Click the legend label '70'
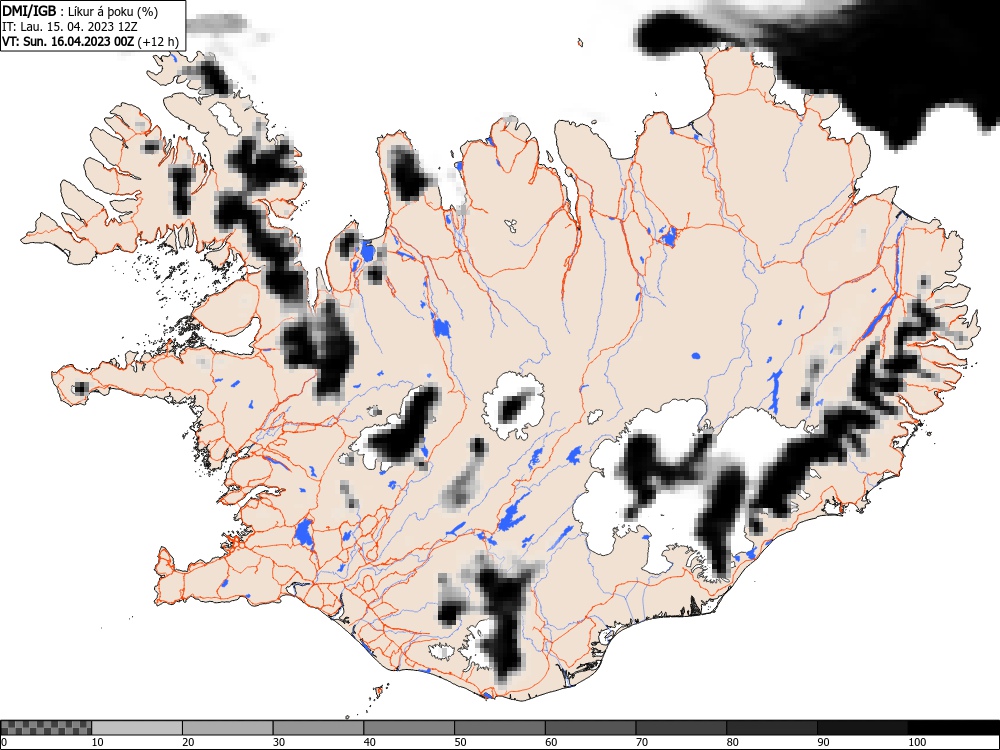Image resolution: width=1000 pixels, height=750 pixels. click(x=641, y=742)
